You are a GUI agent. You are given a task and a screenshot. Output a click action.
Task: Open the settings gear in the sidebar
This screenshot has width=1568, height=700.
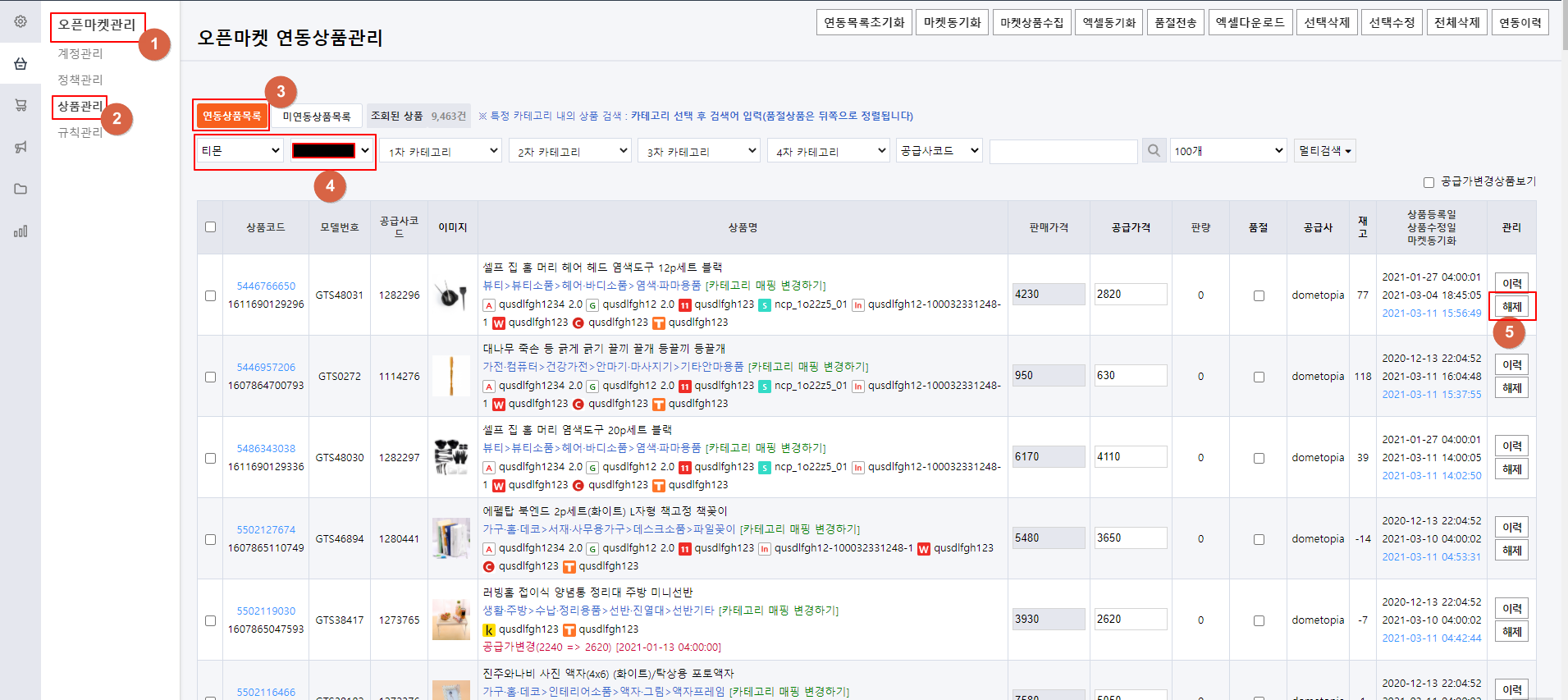pyautogui.click(x=21, y=21)
